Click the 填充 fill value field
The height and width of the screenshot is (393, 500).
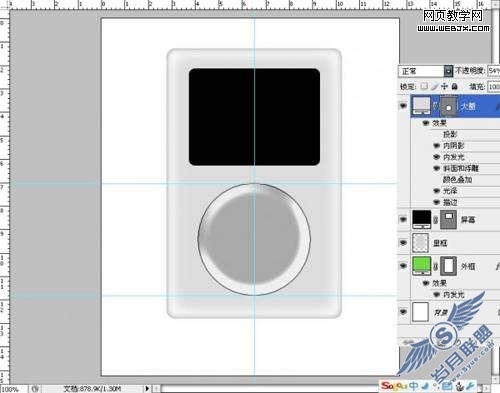pyautogui.click(x=494, y=87)
